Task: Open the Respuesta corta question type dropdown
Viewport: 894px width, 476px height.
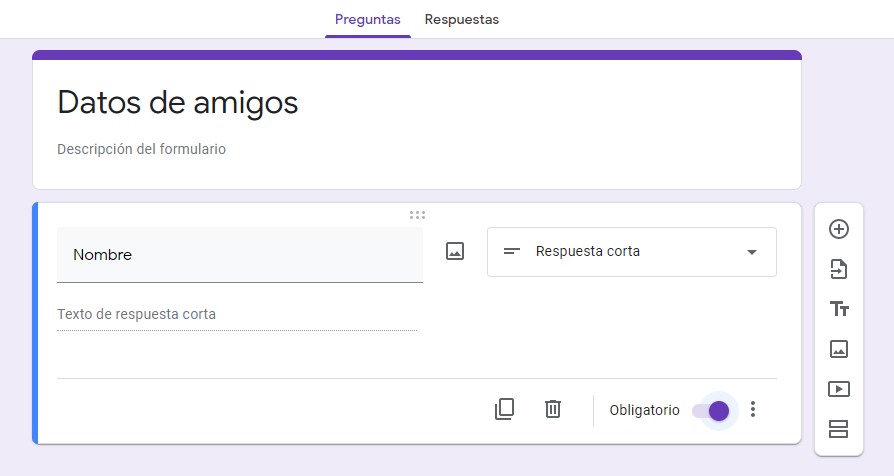Action: tap(631, 252)
